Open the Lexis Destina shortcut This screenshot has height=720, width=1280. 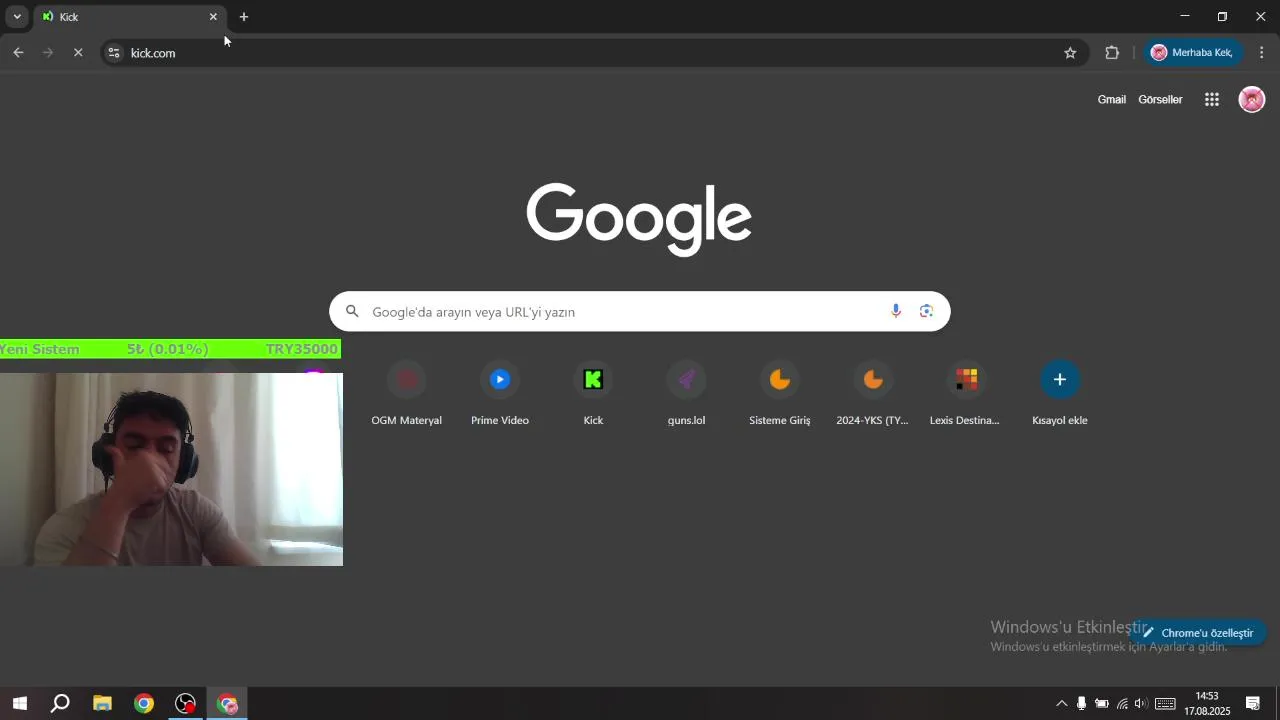[965, 395]
